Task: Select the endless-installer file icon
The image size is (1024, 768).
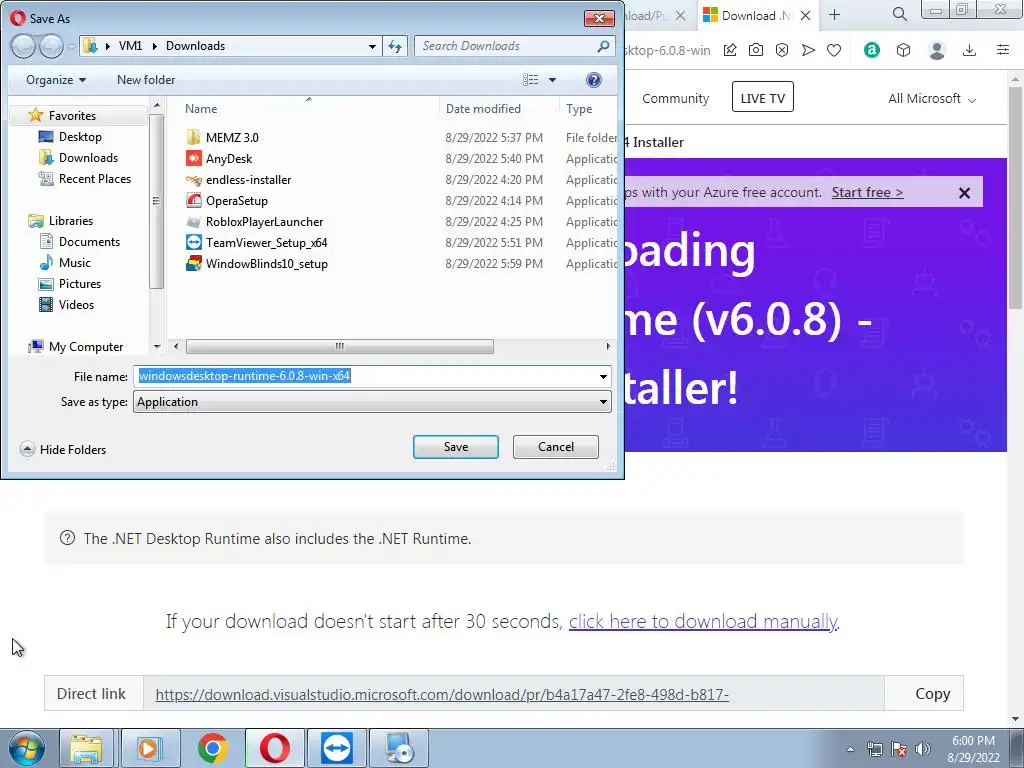Action: coord(193,180)
